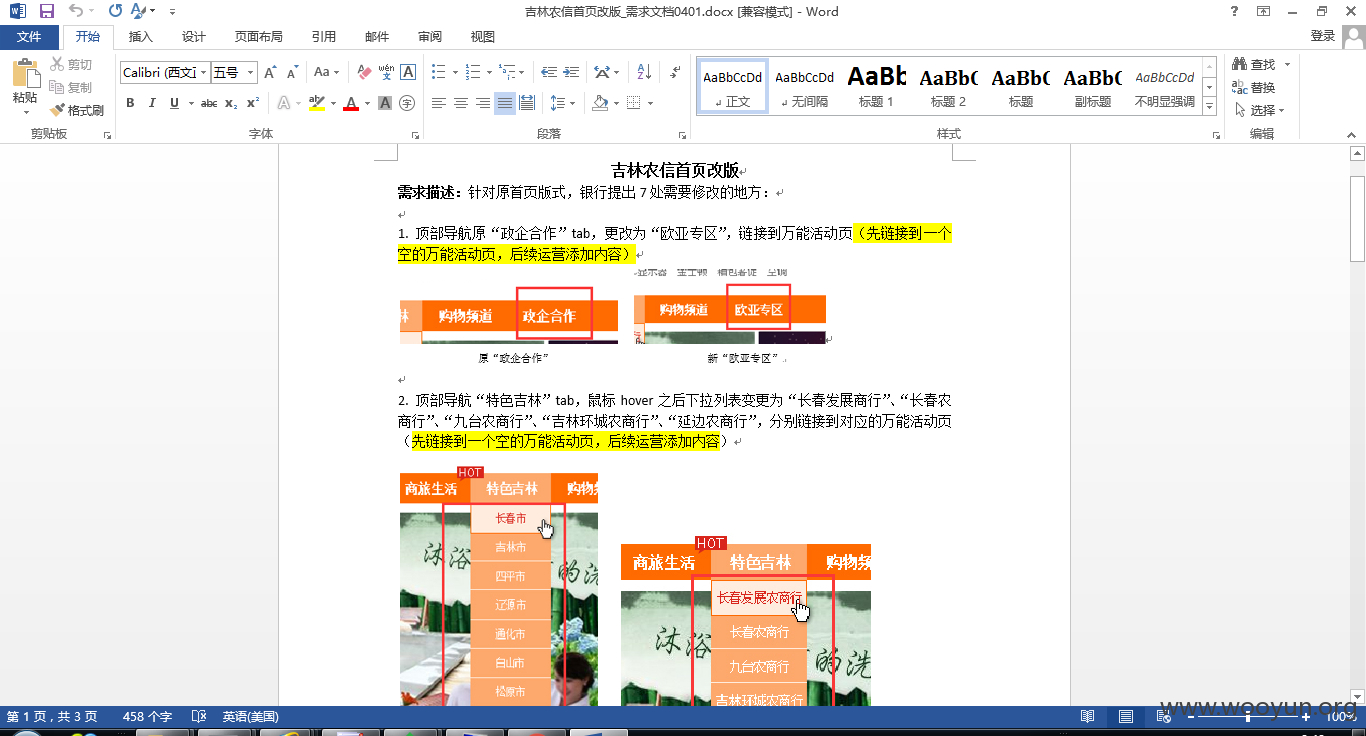Open the Find (查找) dropdown arrow
1366x736 pixels.
pos(1287,65)
